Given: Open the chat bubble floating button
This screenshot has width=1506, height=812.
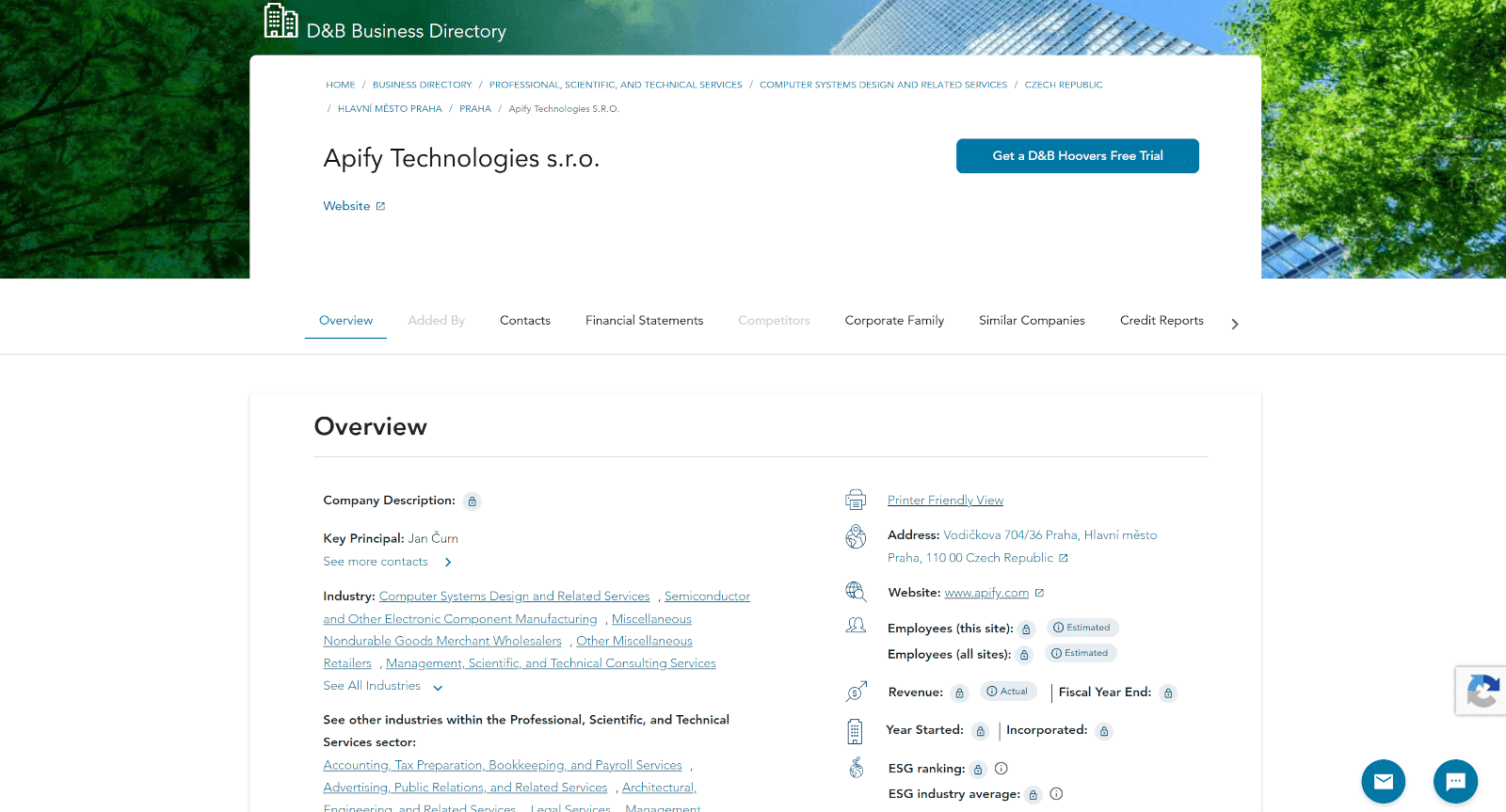Looking at the screenshot, I should tap(1455, 781).
